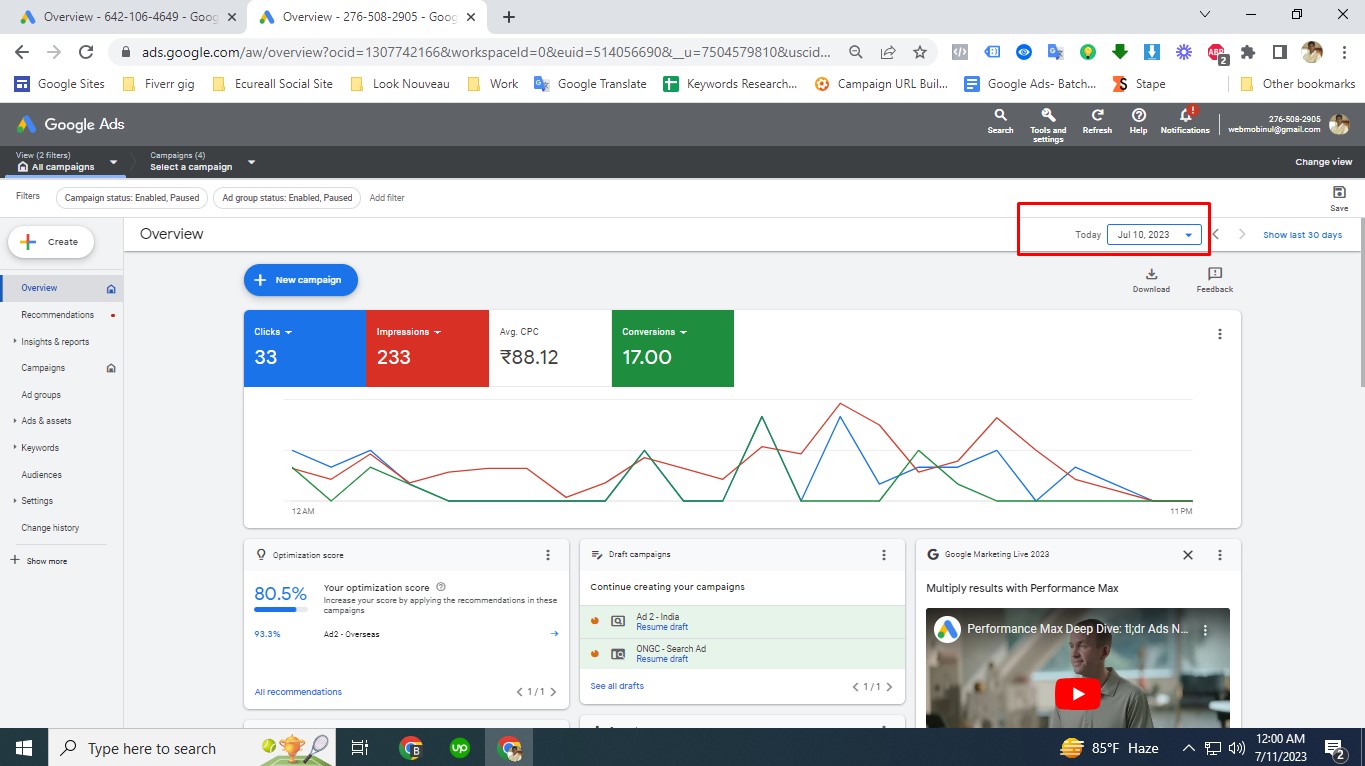Click the Create button

51,242
